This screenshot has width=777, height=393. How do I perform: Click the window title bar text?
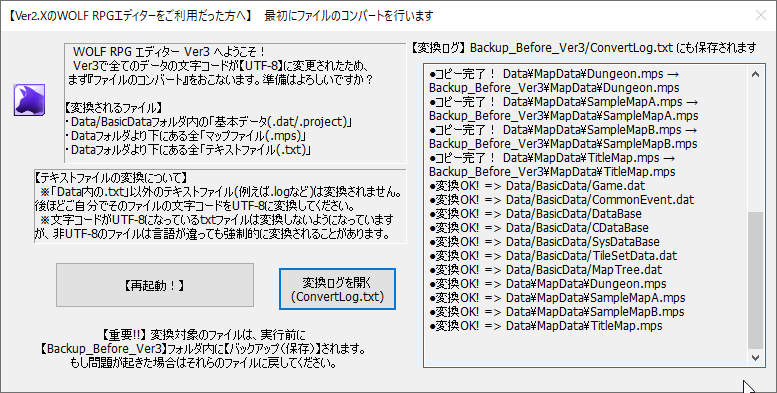[x=221, y=16]
